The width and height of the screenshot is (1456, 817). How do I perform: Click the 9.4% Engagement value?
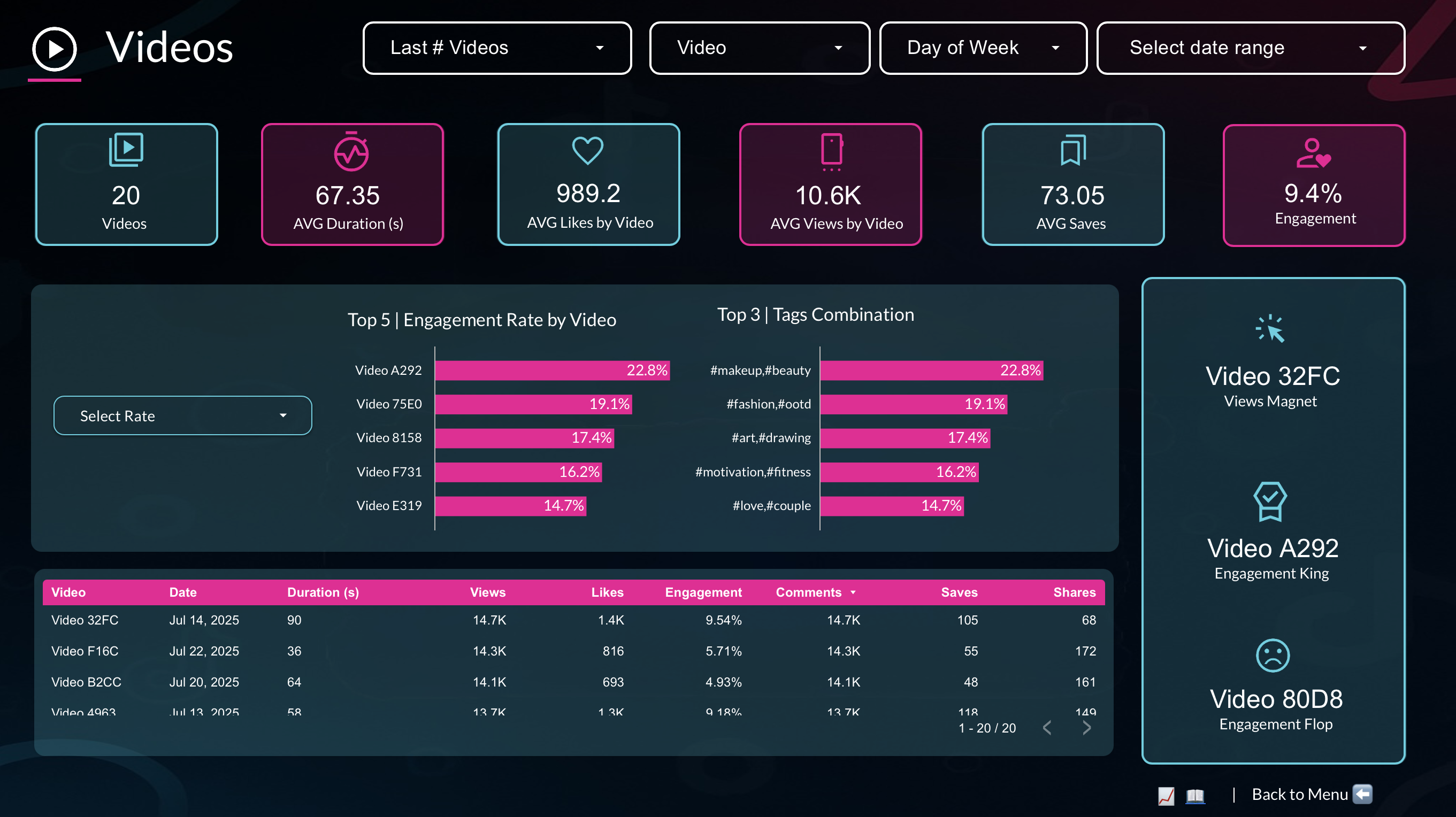pyautogui.click(x=1313, y=193)
